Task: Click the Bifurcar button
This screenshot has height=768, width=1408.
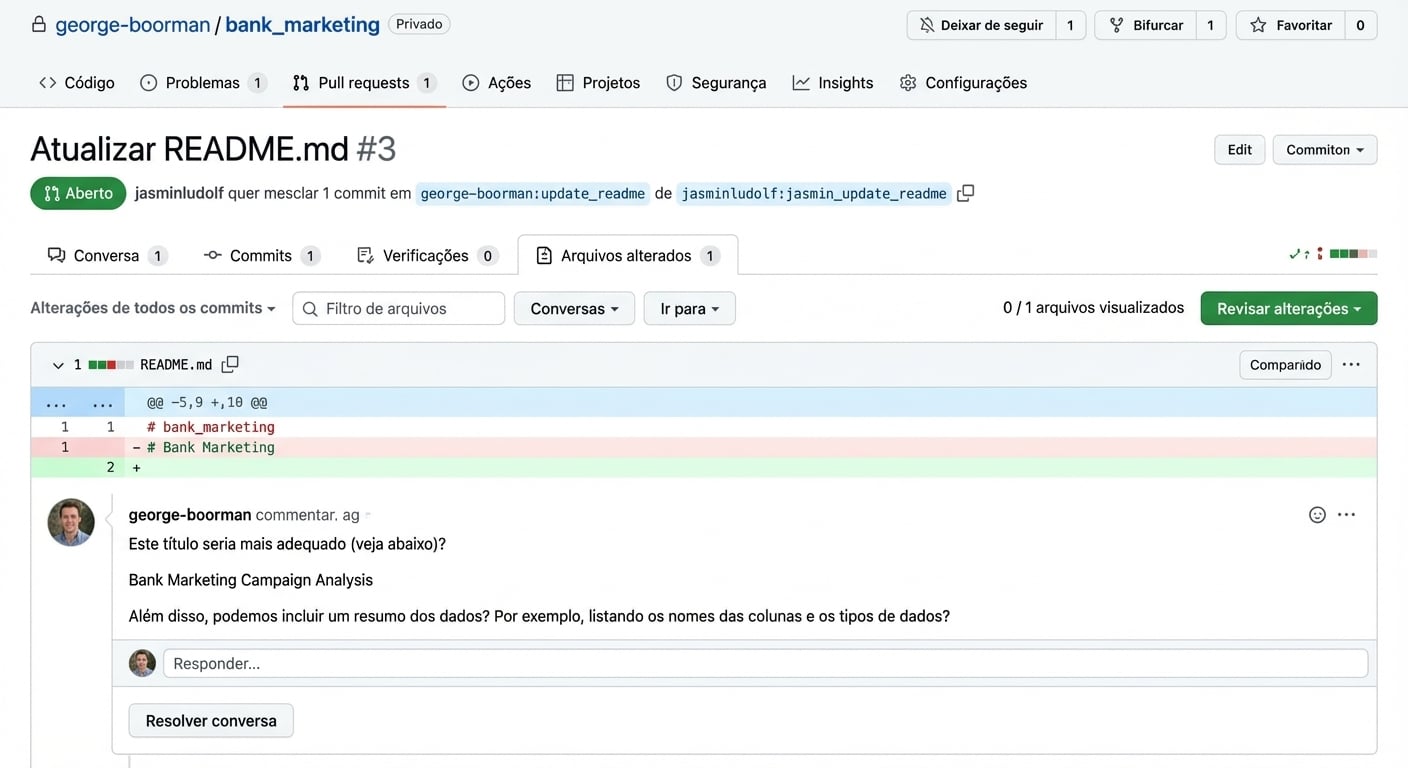Action: coord(1146,25)
